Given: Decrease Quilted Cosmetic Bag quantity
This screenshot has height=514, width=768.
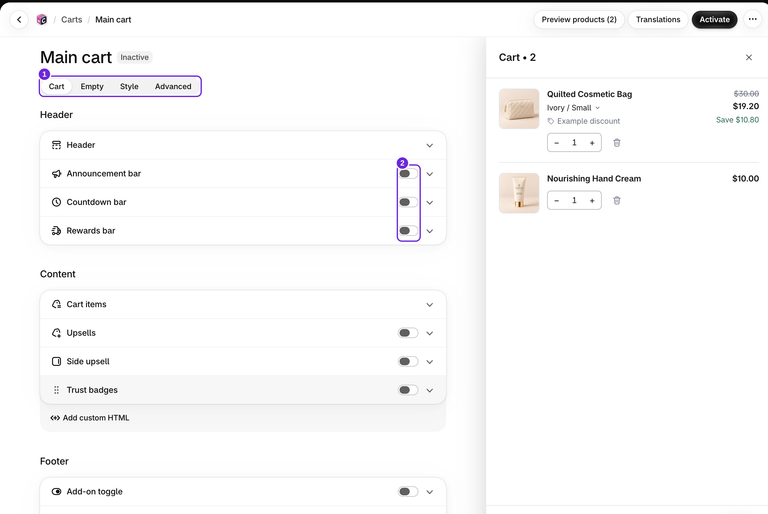Looking at the screenshot, I should 556,143.
